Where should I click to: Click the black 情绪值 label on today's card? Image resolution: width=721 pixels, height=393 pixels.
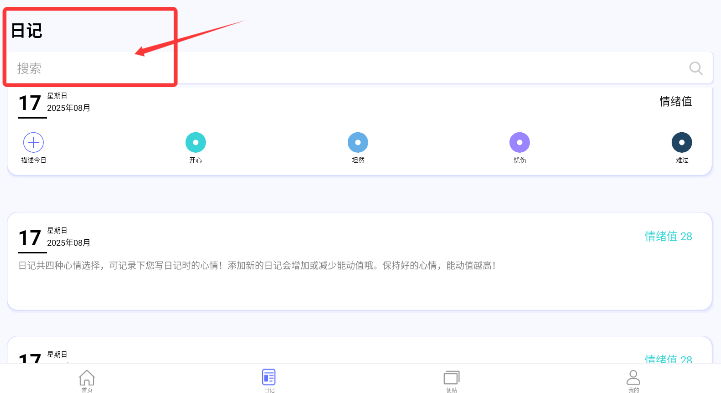point(675,101)
